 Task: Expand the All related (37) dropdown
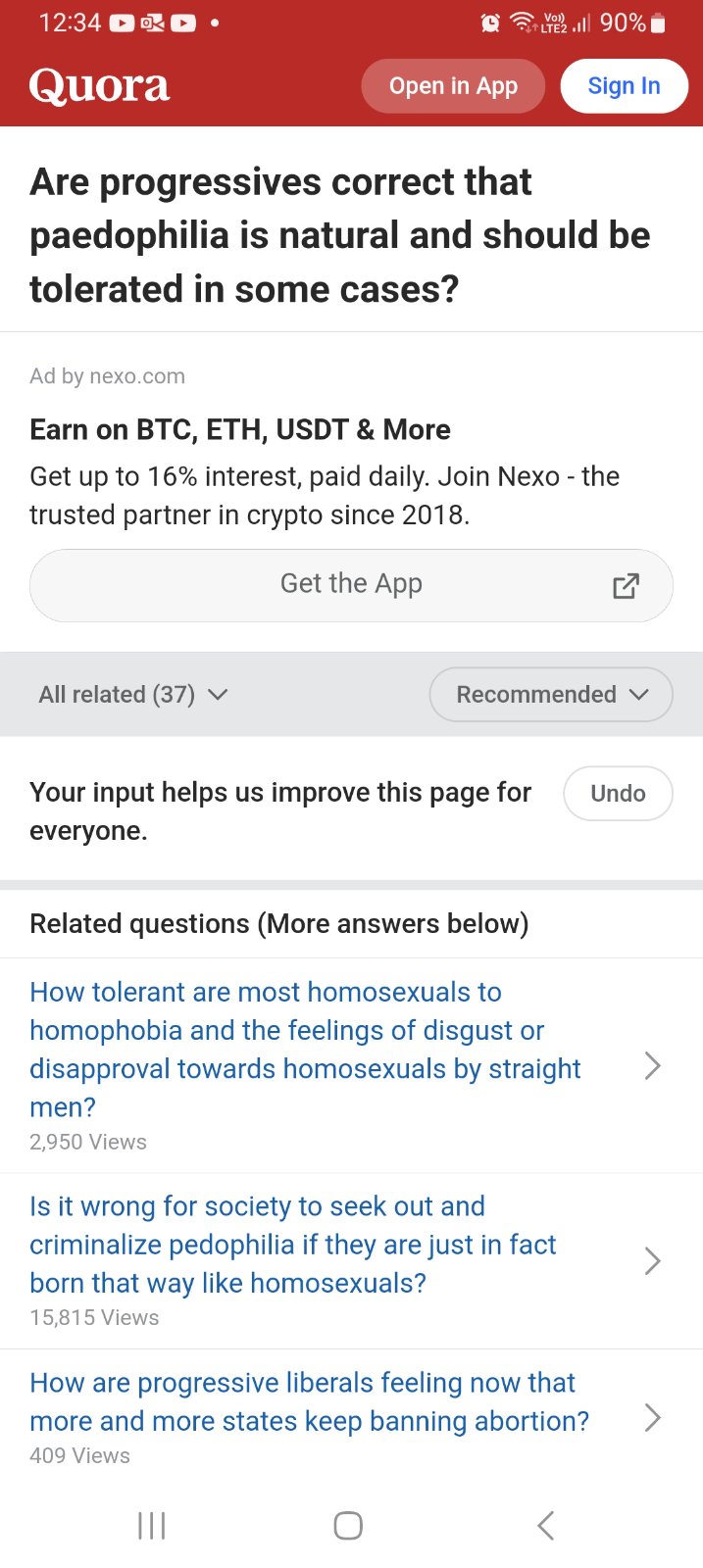pyautogui.click(x=133, y=695)
